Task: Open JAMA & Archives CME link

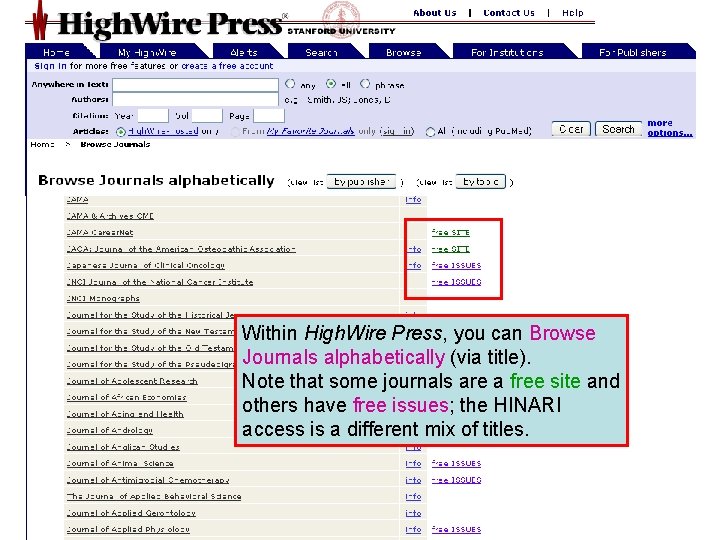Action: coord(110,216)
